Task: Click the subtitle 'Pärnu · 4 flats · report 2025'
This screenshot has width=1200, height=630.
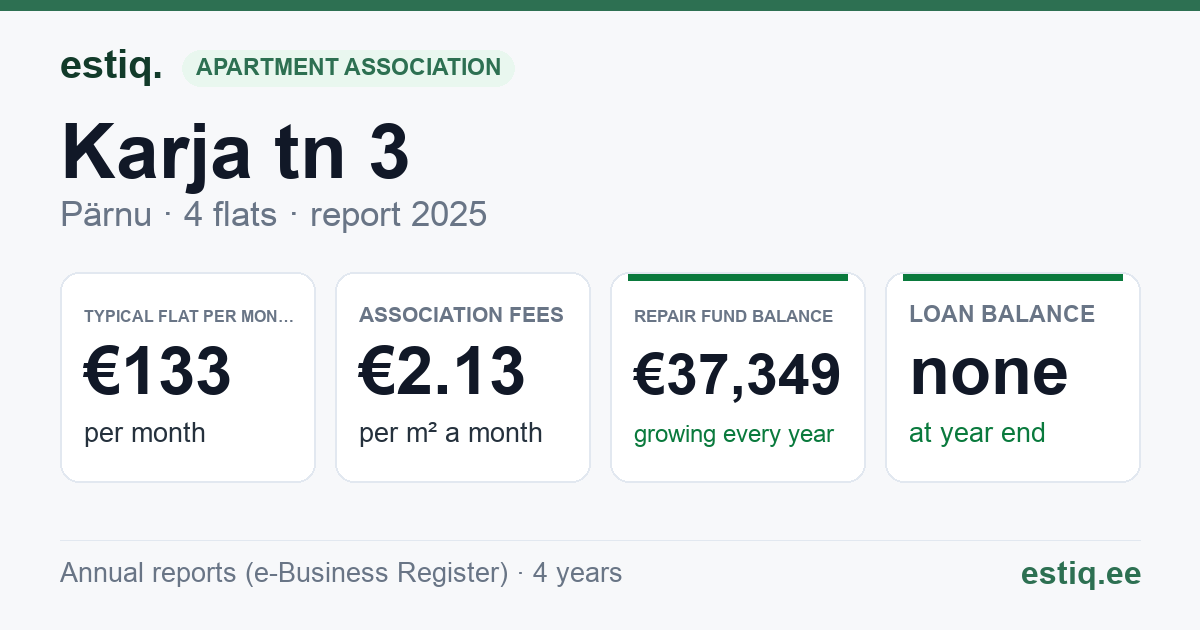Action: point(273,214)
